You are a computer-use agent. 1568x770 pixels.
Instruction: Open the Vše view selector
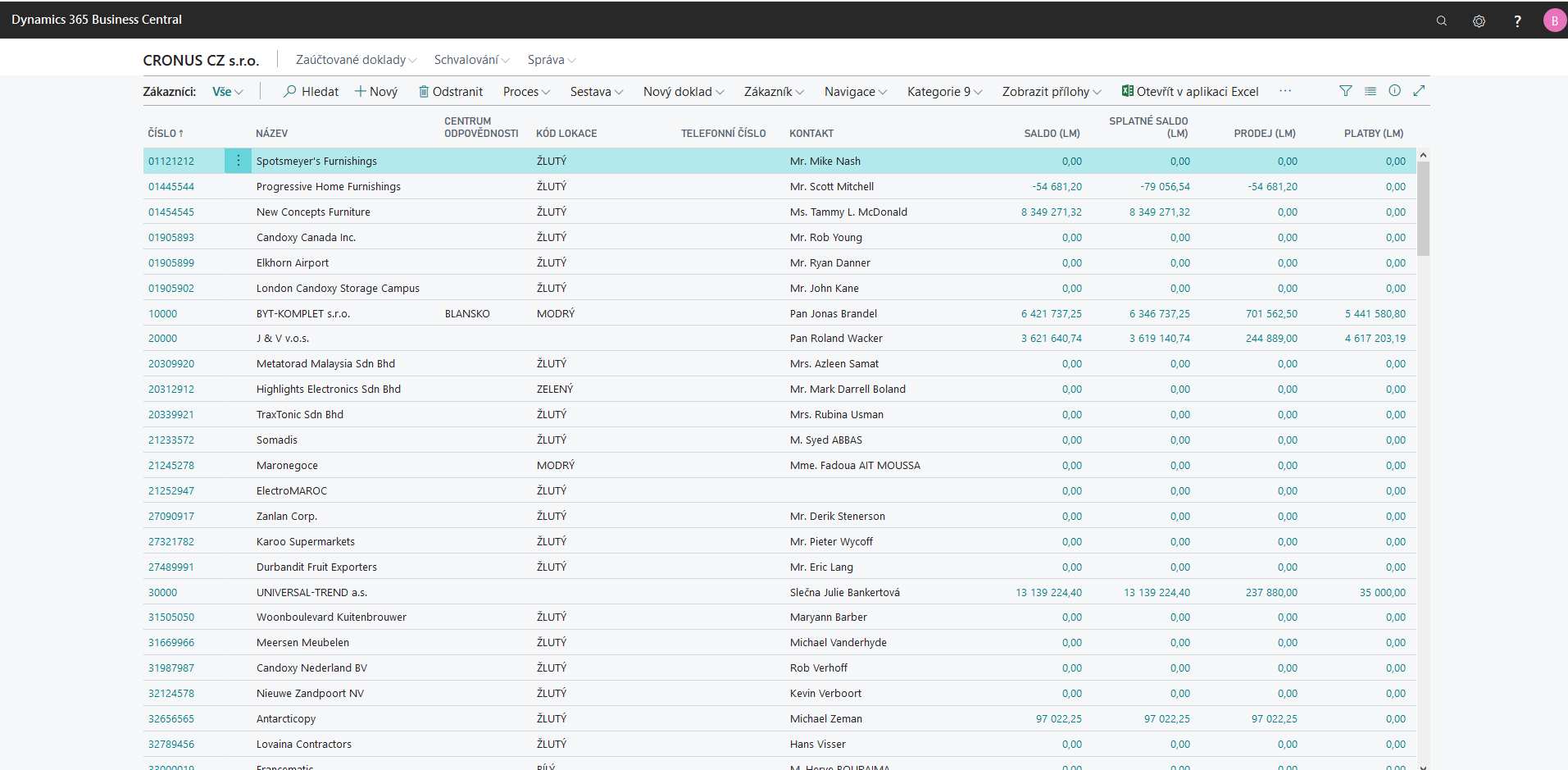coord(228,92)
